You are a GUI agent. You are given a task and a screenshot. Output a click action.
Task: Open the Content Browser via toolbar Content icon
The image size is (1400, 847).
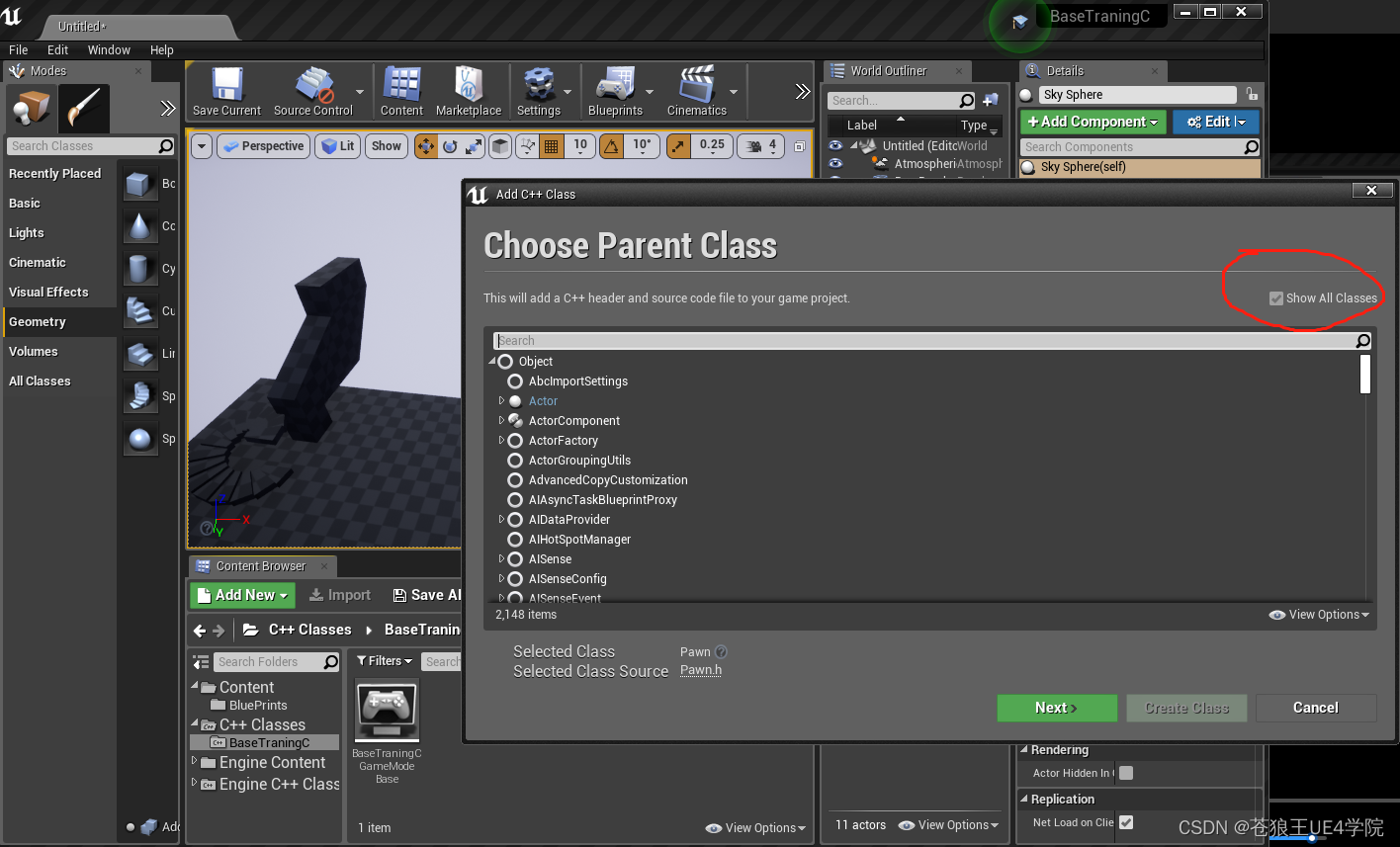coord(401,89)
